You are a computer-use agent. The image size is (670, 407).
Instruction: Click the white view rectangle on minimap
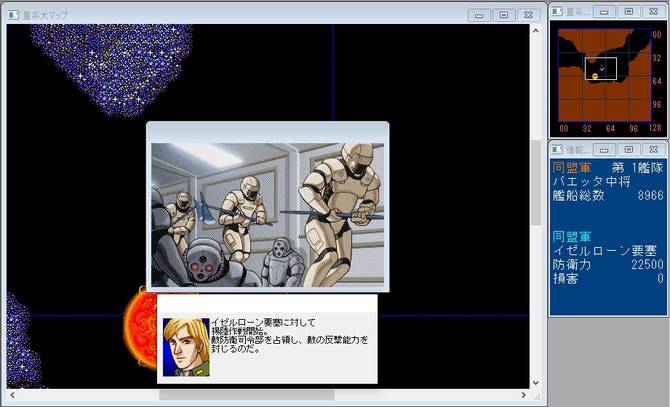tap(601, 69)
